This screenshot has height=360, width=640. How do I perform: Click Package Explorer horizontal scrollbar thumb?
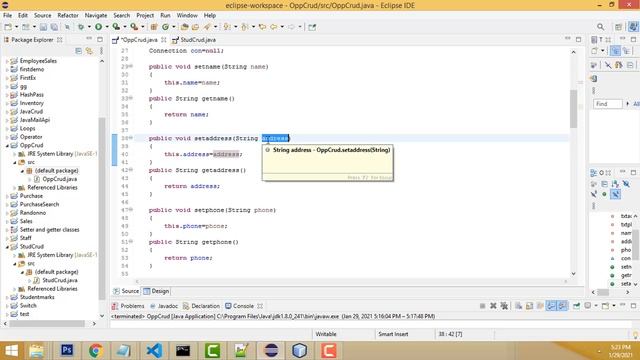tap(47, 324)
